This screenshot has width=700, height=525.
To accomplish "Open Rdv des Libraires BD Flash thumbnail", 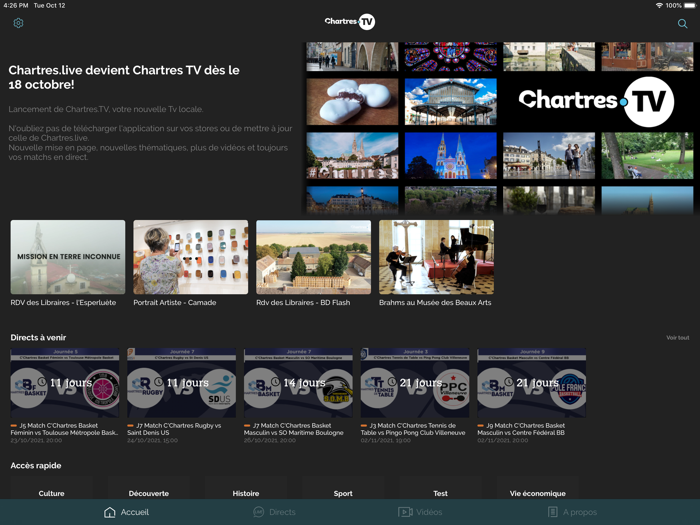I will (x=313, y=257).
